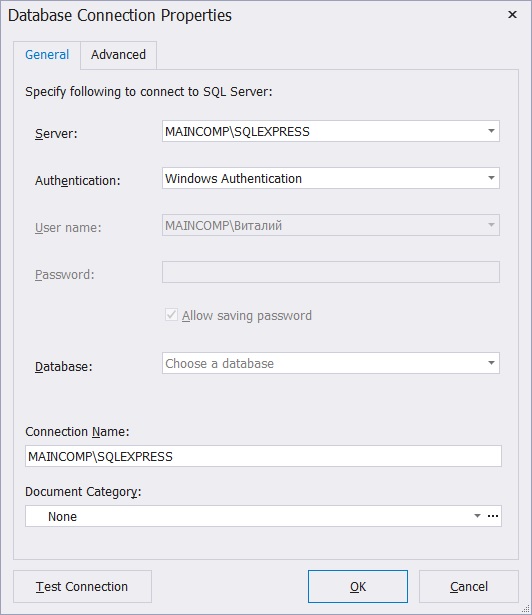The height and width of the screenshot is (615, 532).
Task: Close the Database Connection Properties dialog
Action: 512,15
